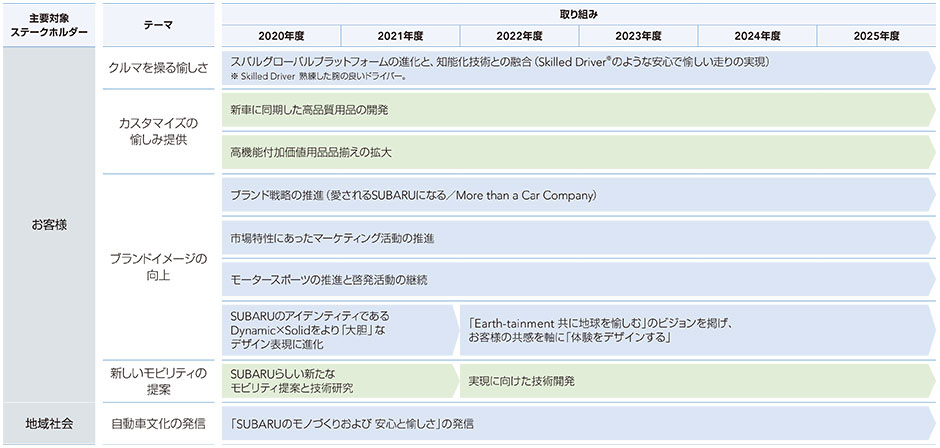Click the Dynamic×Solid design bar
This screenshot has height=448, width=940.
[x=341, y=330]
